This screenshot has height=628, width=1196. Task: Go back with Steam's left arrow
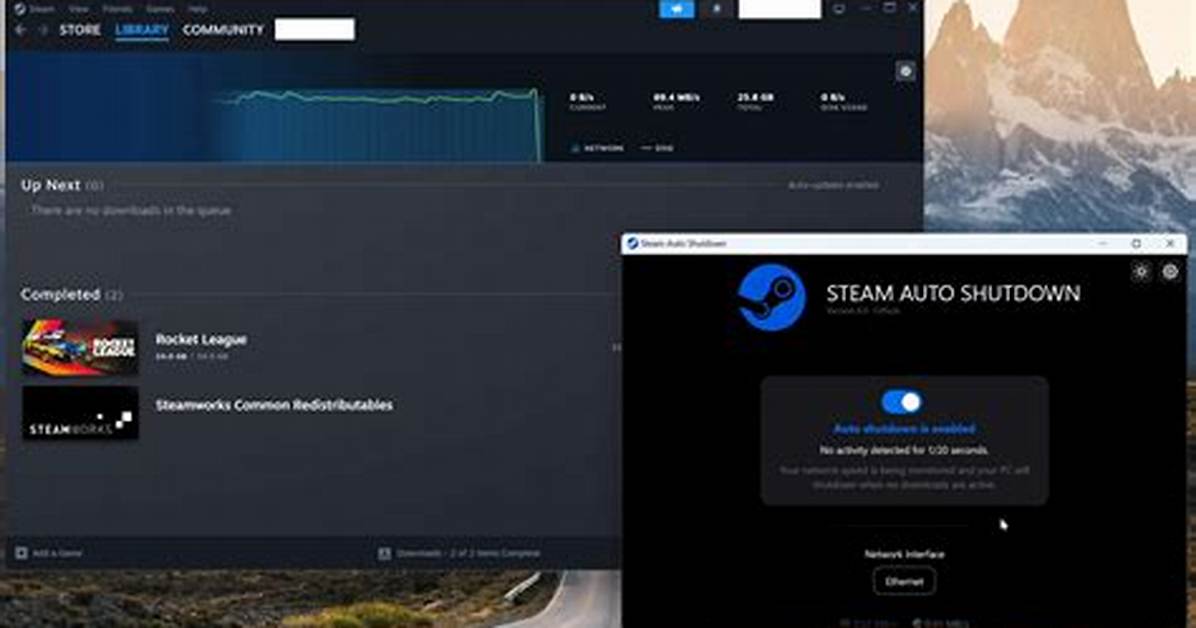pyautogui.click(x=21, y=30)
